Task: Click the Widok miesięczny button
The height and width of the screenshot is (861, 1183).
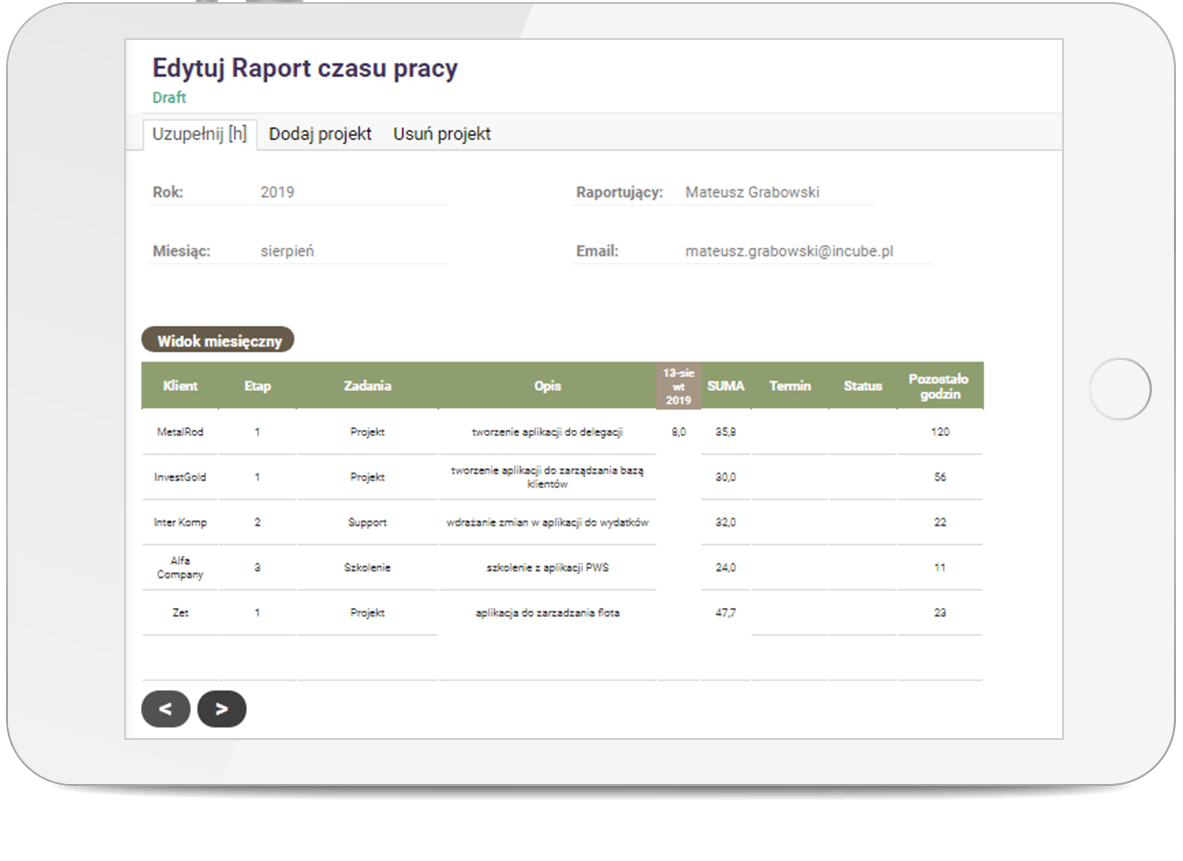Action: [x=219, y=341]
